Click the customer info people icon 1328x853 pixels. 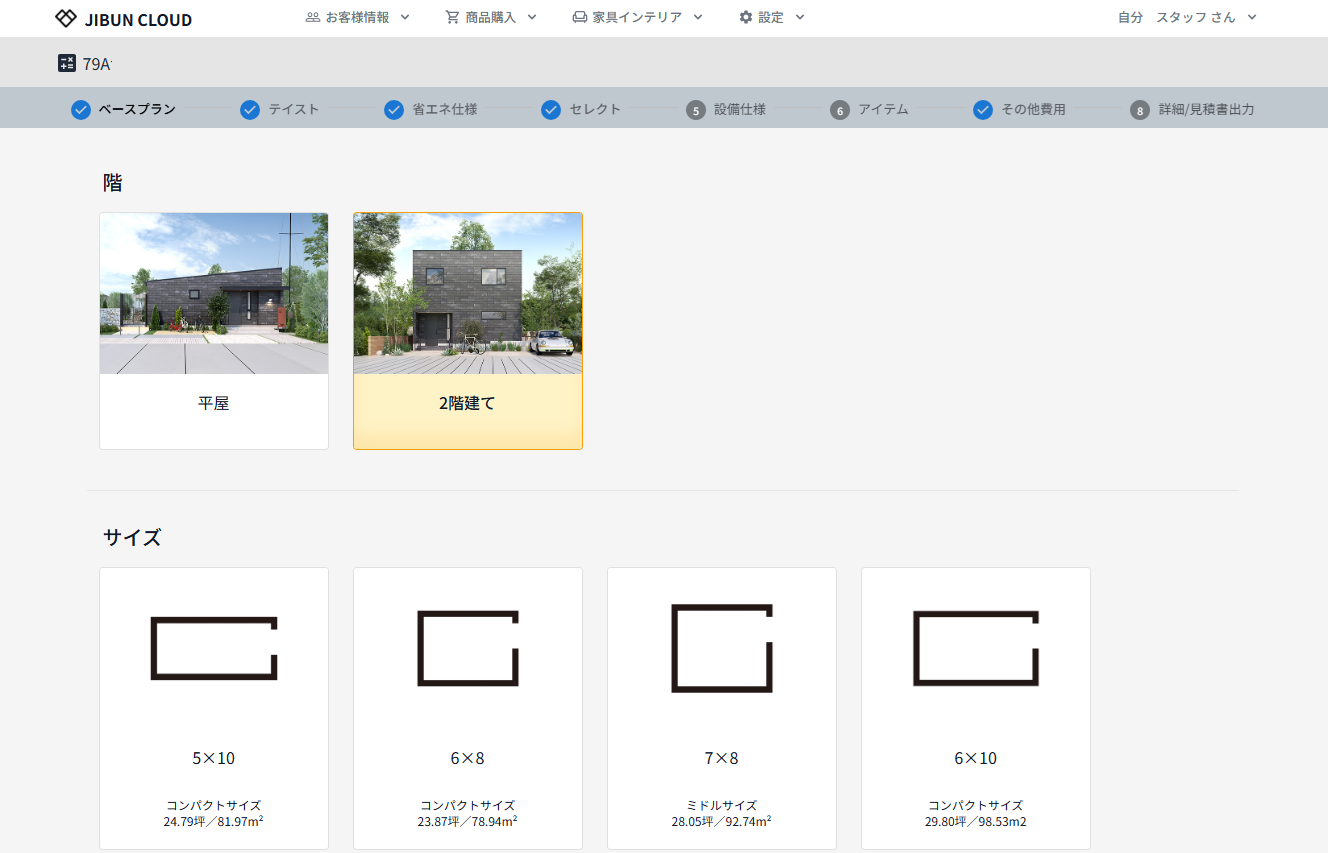coord(313,17)
